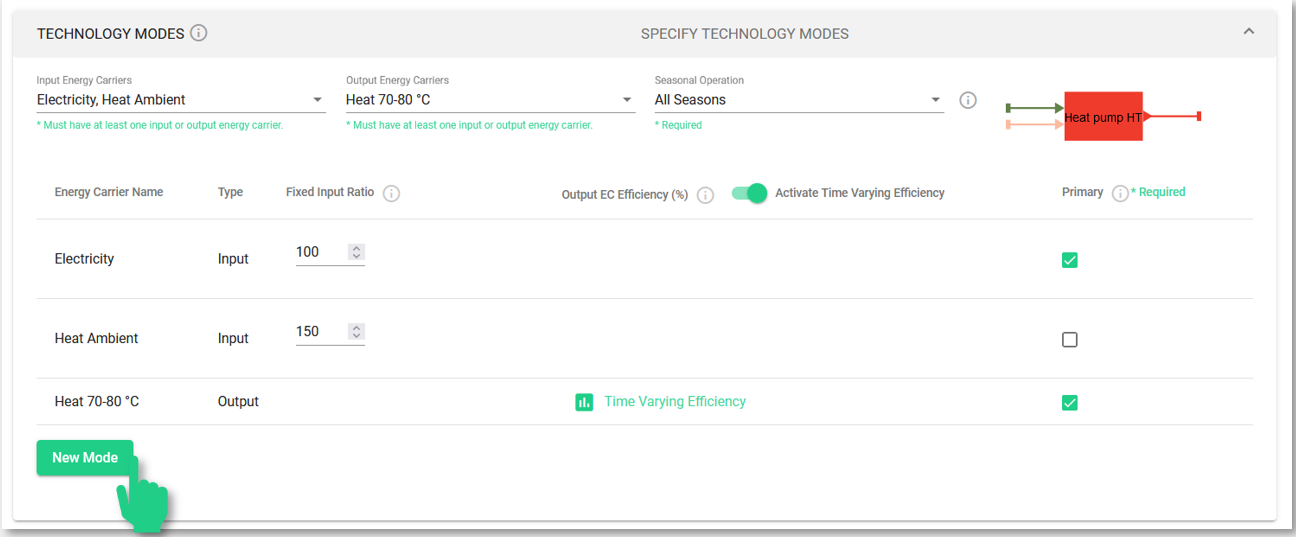Collapse the Technology Modes panel
Viewport: 1296px width, 537px height.
point(1248,32)
